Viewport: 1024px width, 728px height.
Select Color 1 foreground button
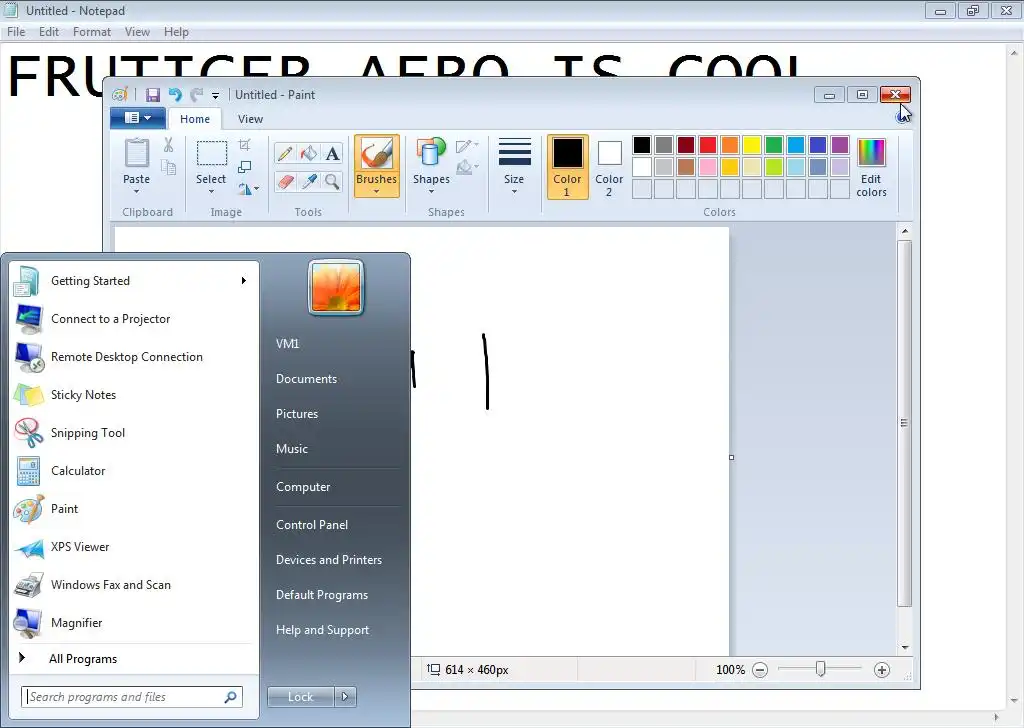tap(567, 167)
